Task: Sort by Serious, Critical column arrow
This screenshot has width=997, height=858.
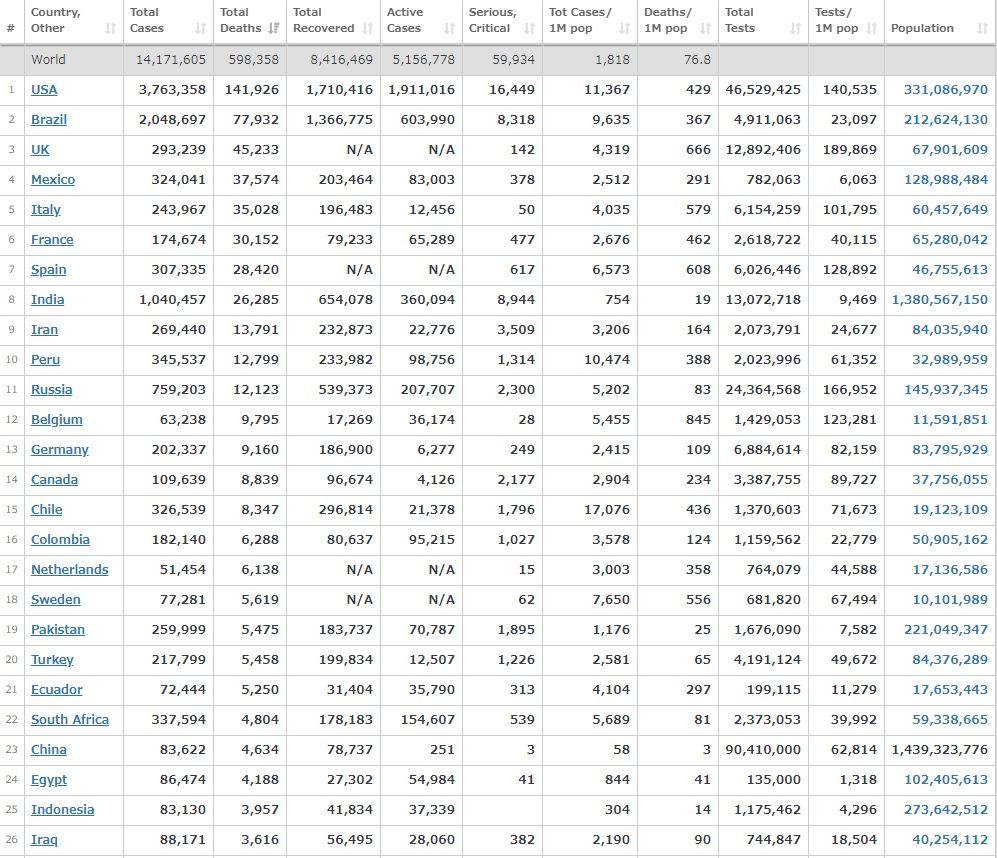Action: [530, 29]
